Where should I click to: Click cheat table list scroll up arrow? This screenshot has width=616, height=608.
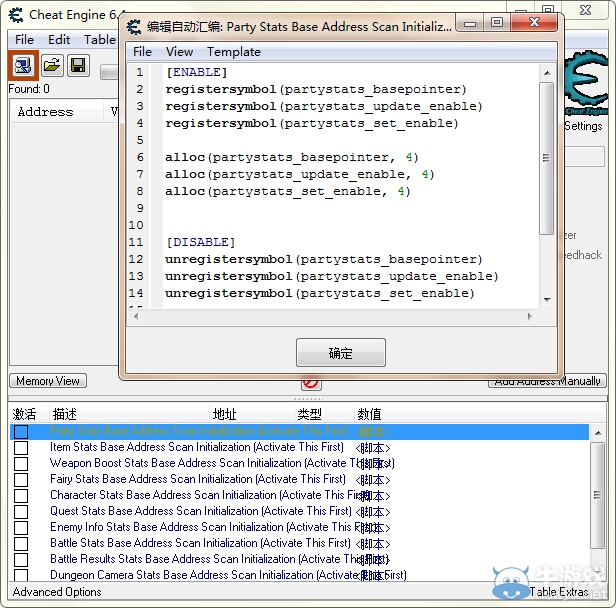[598, 433]
